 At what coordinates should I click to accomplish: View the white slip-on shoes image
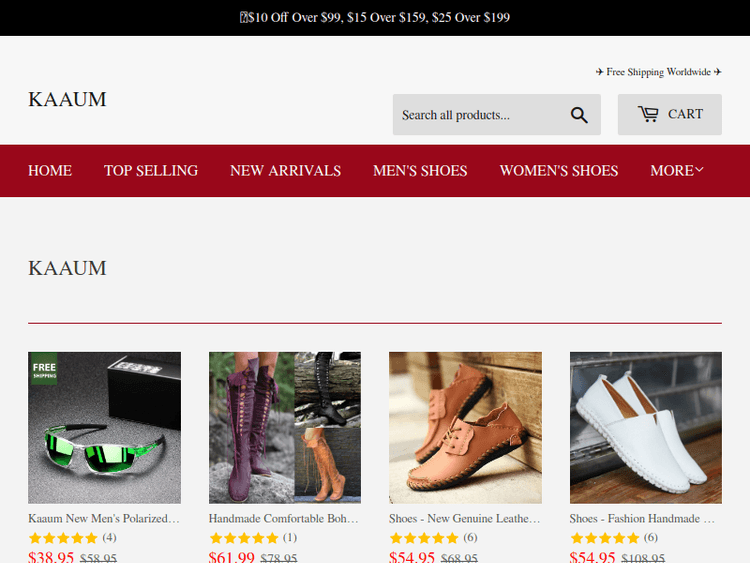click(646, 428)
